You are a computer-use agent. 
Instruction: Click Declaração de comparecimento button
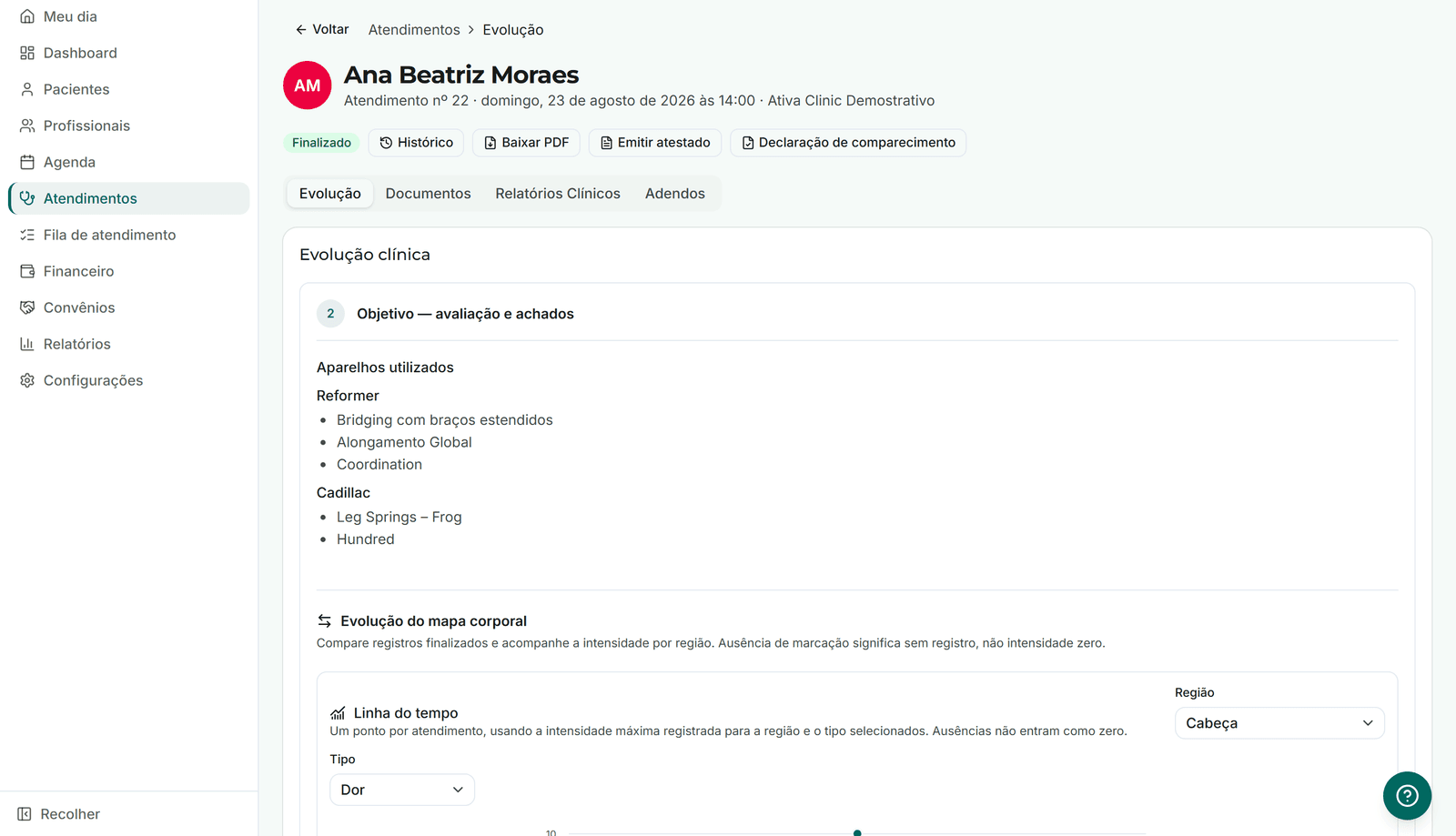point(848,143)
